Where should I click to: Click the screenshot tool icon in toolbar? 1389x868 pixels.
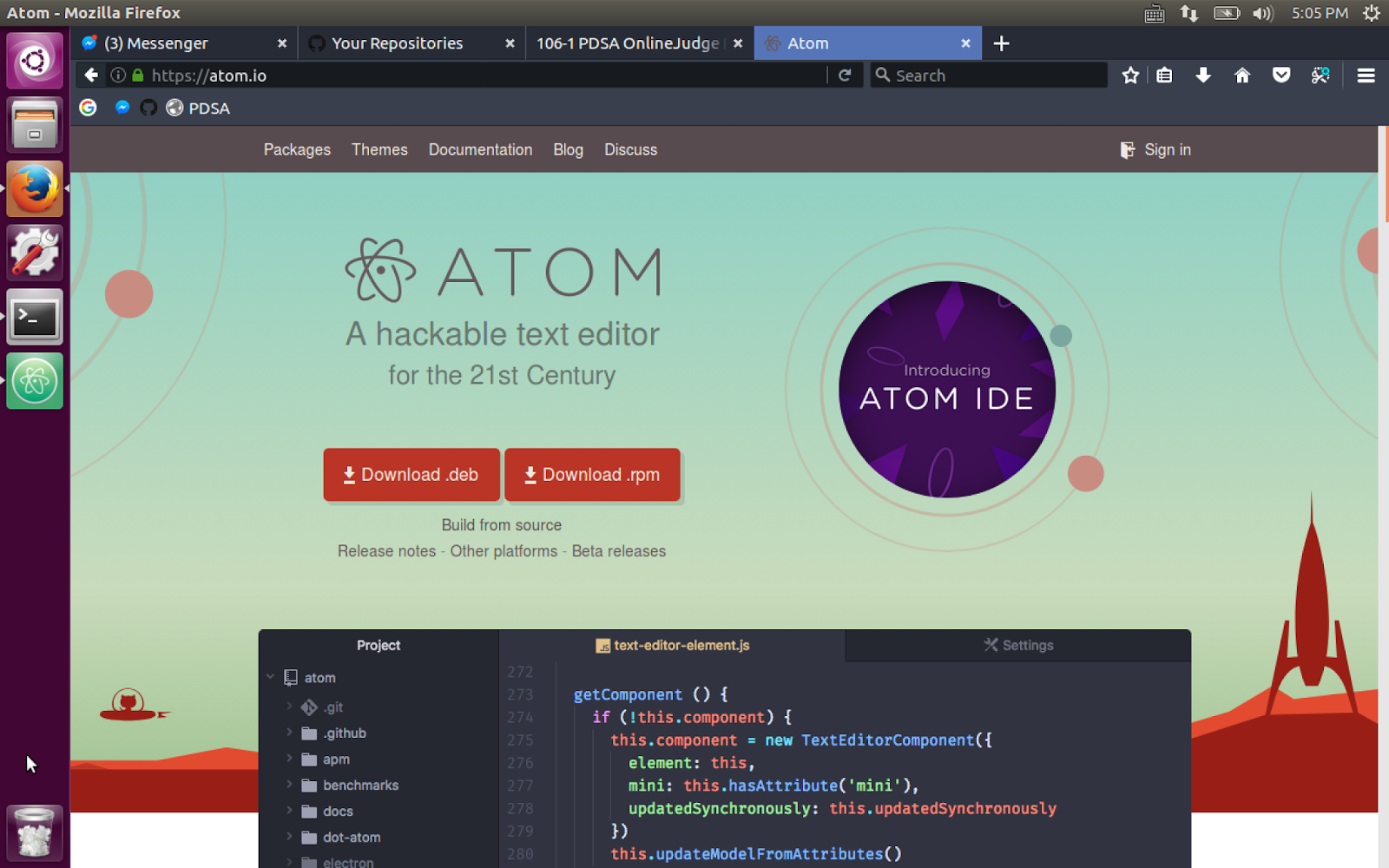[x=1320, y=76]
